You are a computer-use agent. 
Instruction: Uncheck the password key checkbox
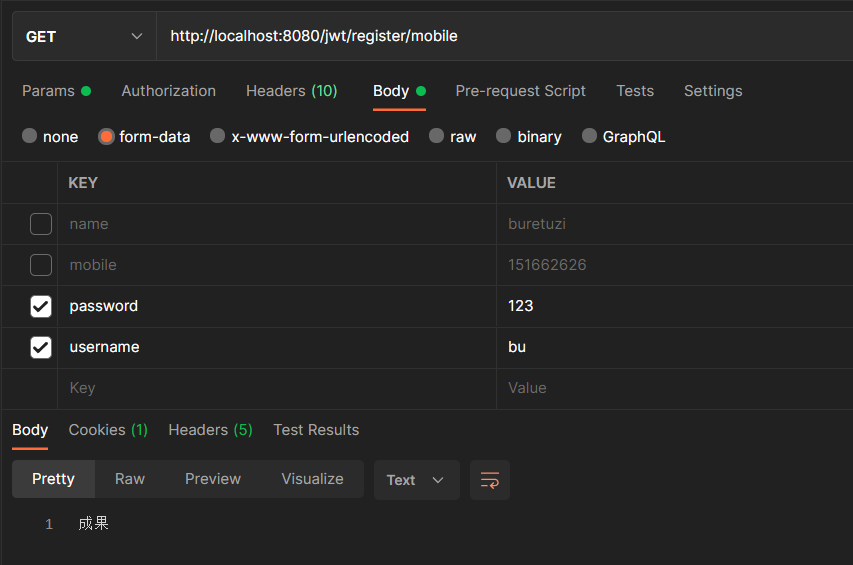coord(41,306)
